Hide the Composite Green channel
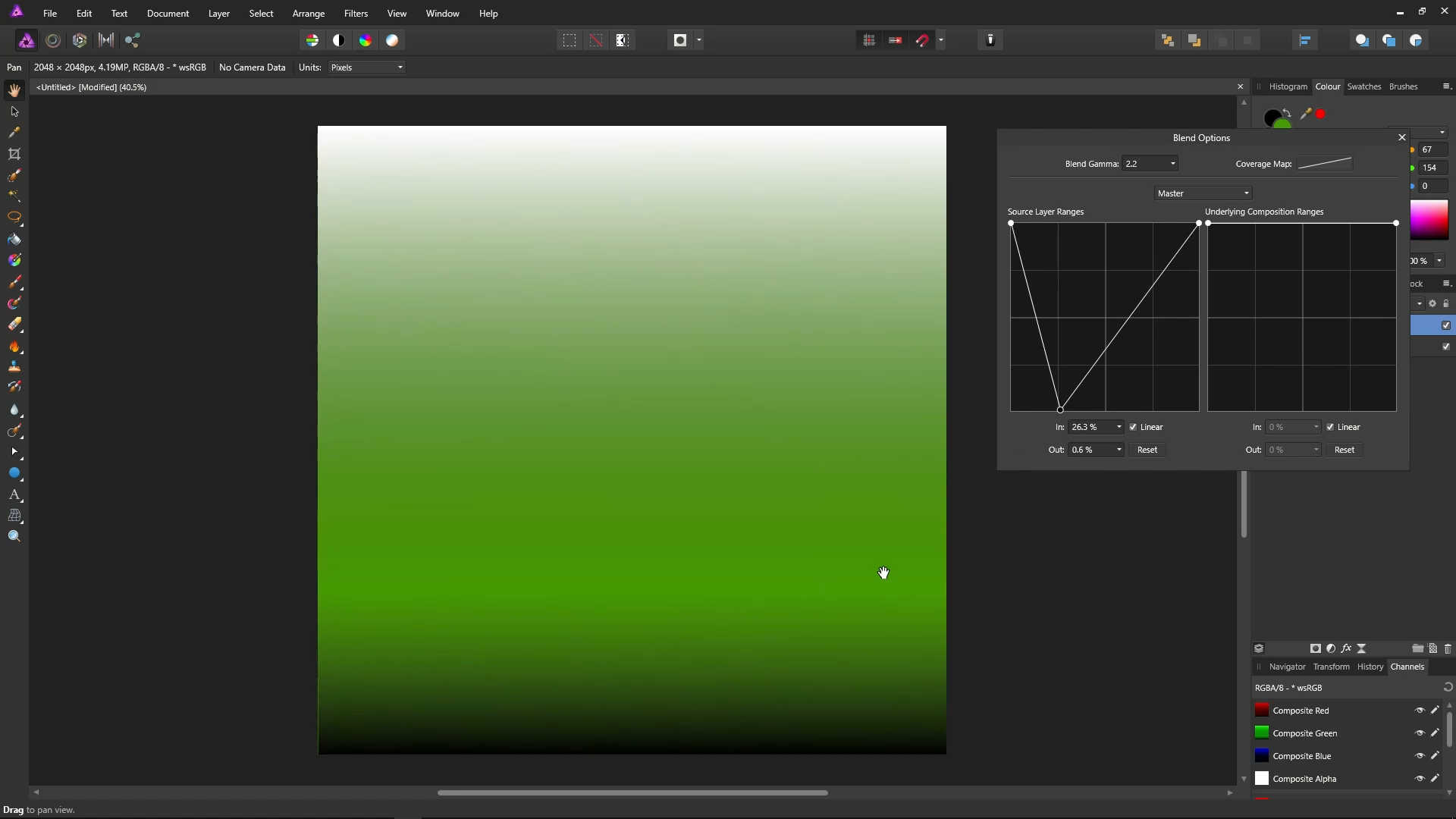 (1420, 733)
